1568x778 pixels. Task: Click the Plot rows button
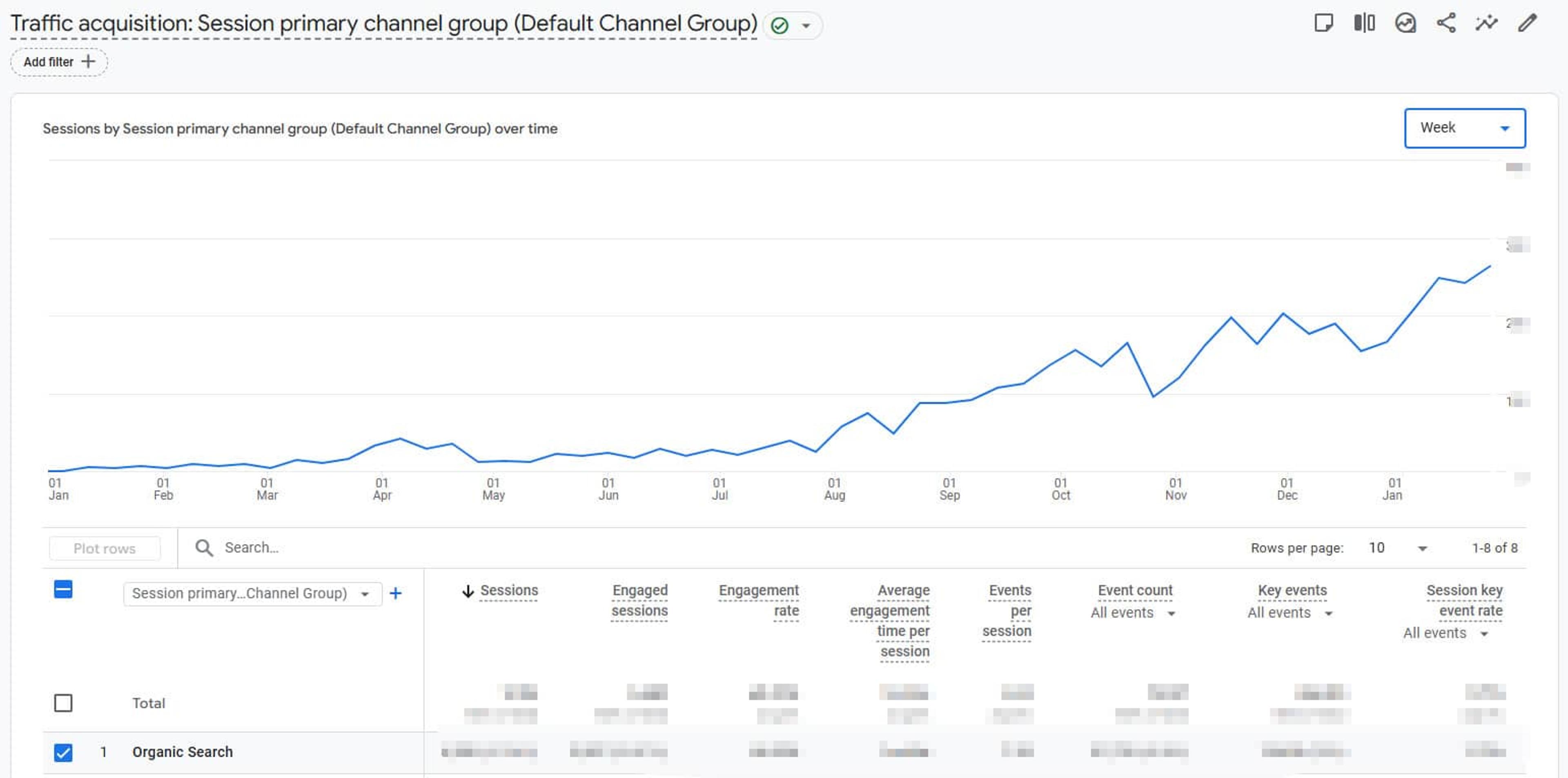(x=105, y=548)
